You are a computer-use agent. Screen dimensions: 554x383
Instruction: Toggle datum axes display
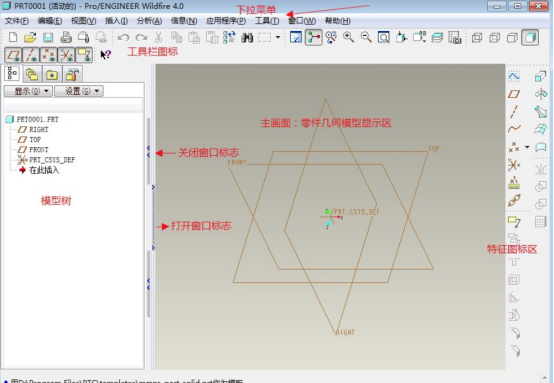31,55
